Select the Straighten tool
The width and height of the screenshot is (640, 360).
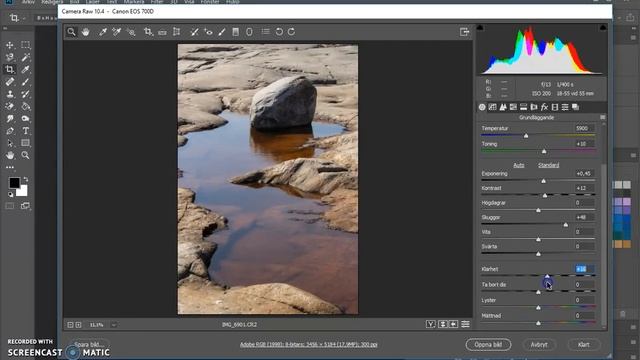coord(162,32)
